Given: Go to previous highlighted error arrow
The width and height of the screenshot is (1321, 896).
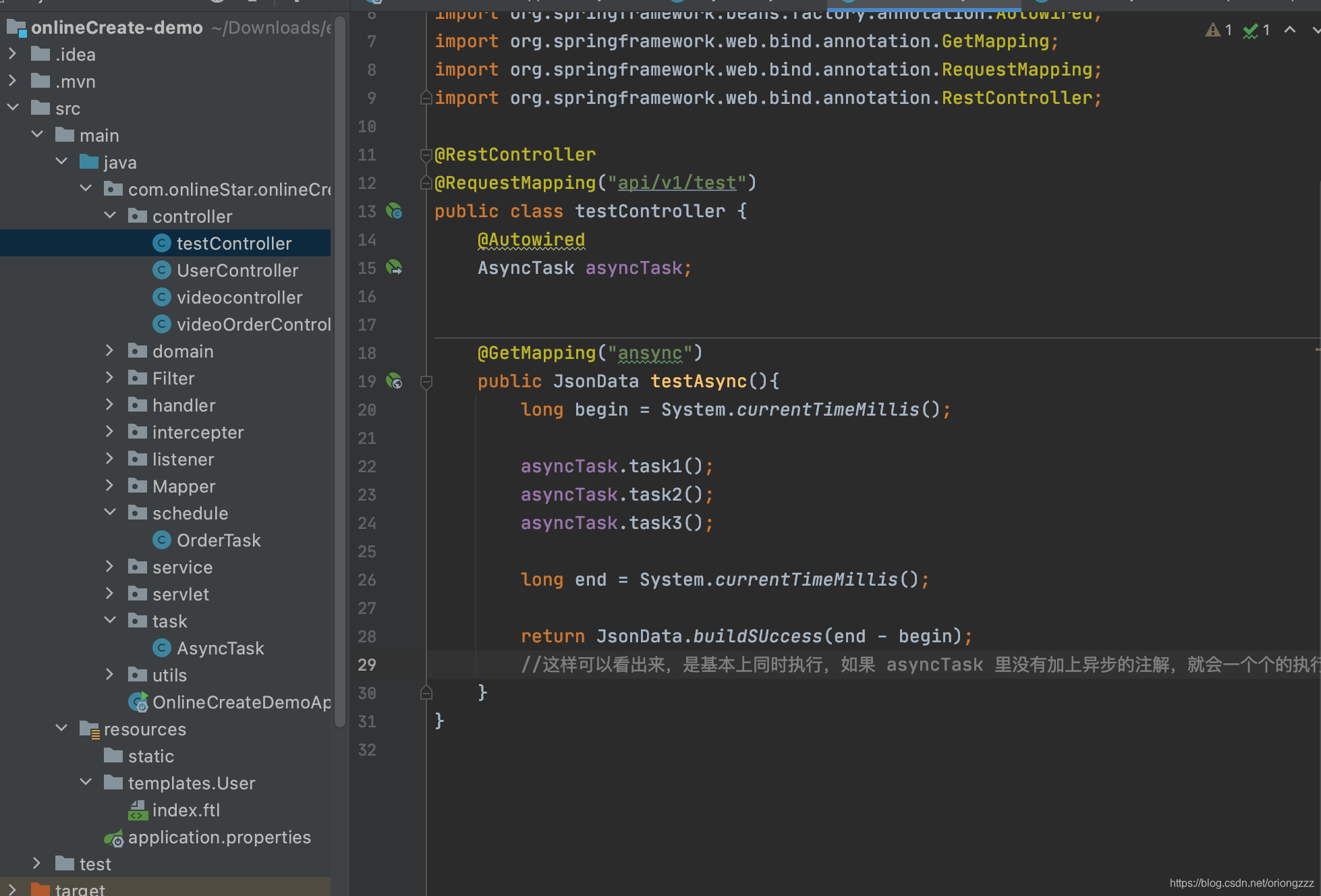Looking at the screenshot, I should (x=1290, y=30).
